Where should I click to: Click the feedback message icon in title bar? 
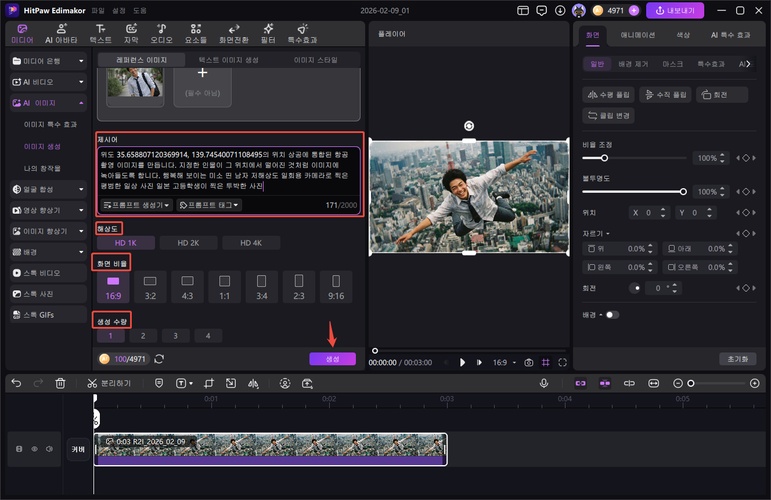click(541, 10)
